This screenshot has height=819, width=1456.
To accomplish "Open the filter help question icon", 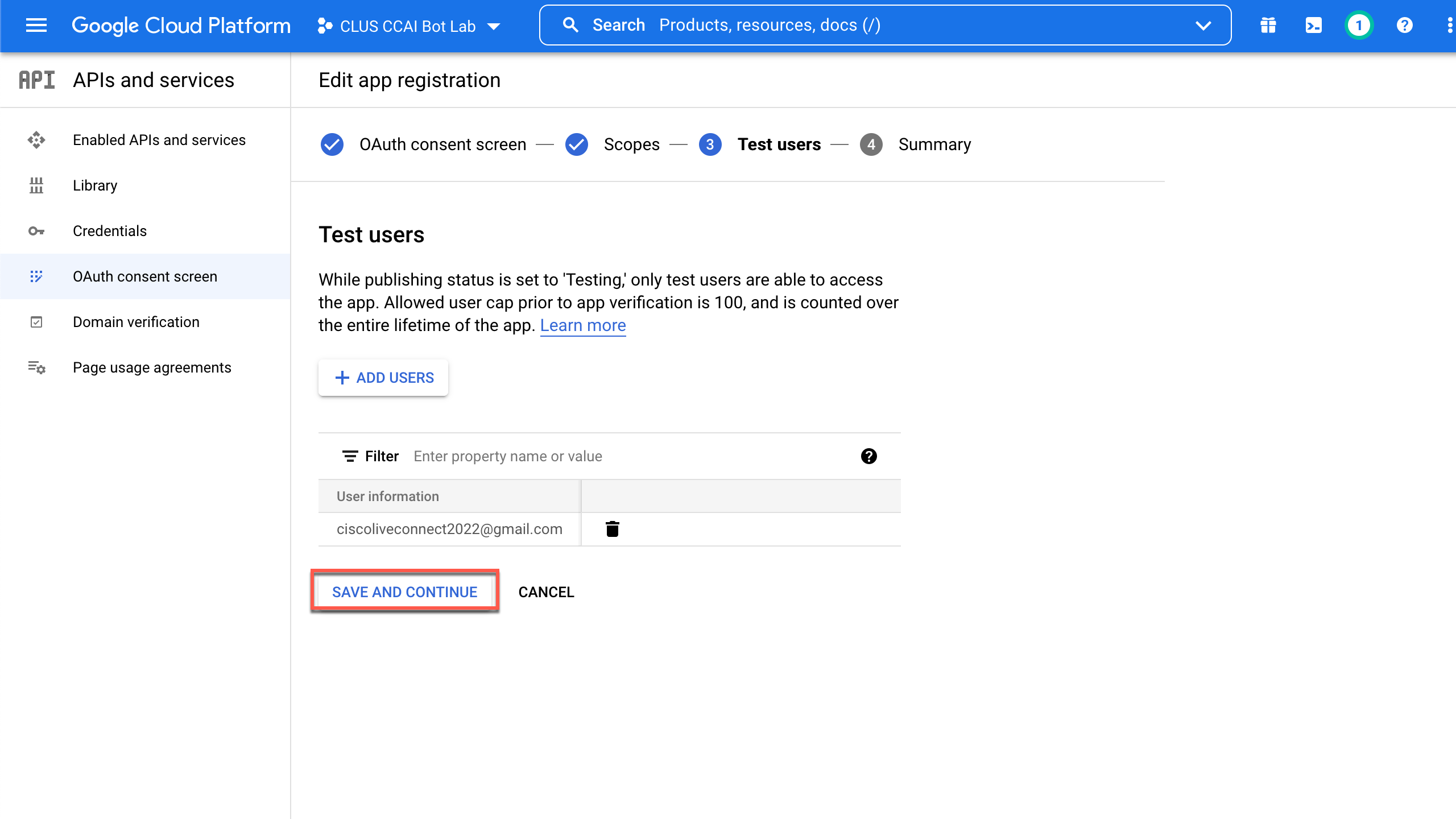I will (868, 456).
